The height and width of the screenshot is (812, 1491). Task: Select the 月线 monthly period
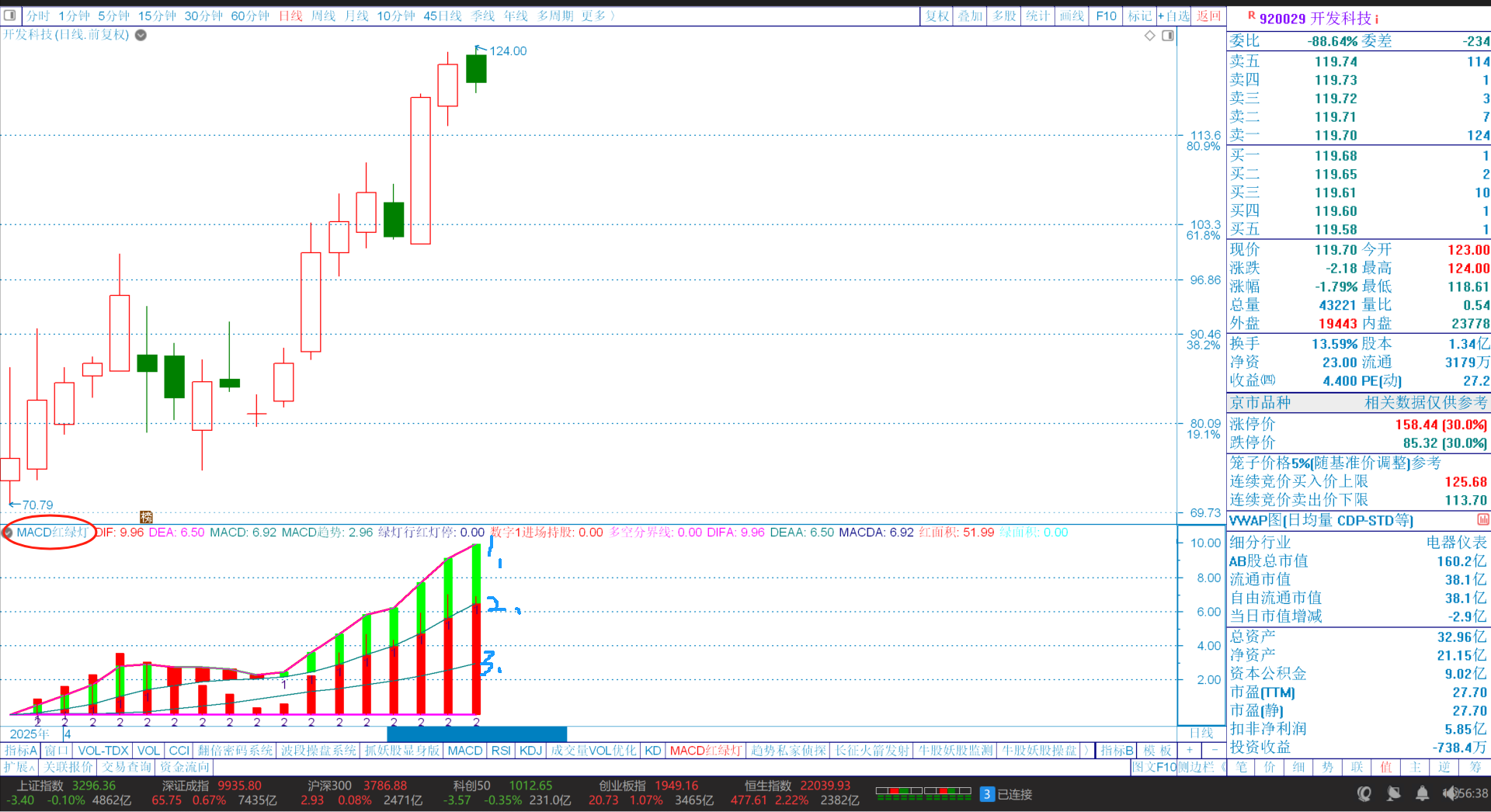[x=356, y=16]
